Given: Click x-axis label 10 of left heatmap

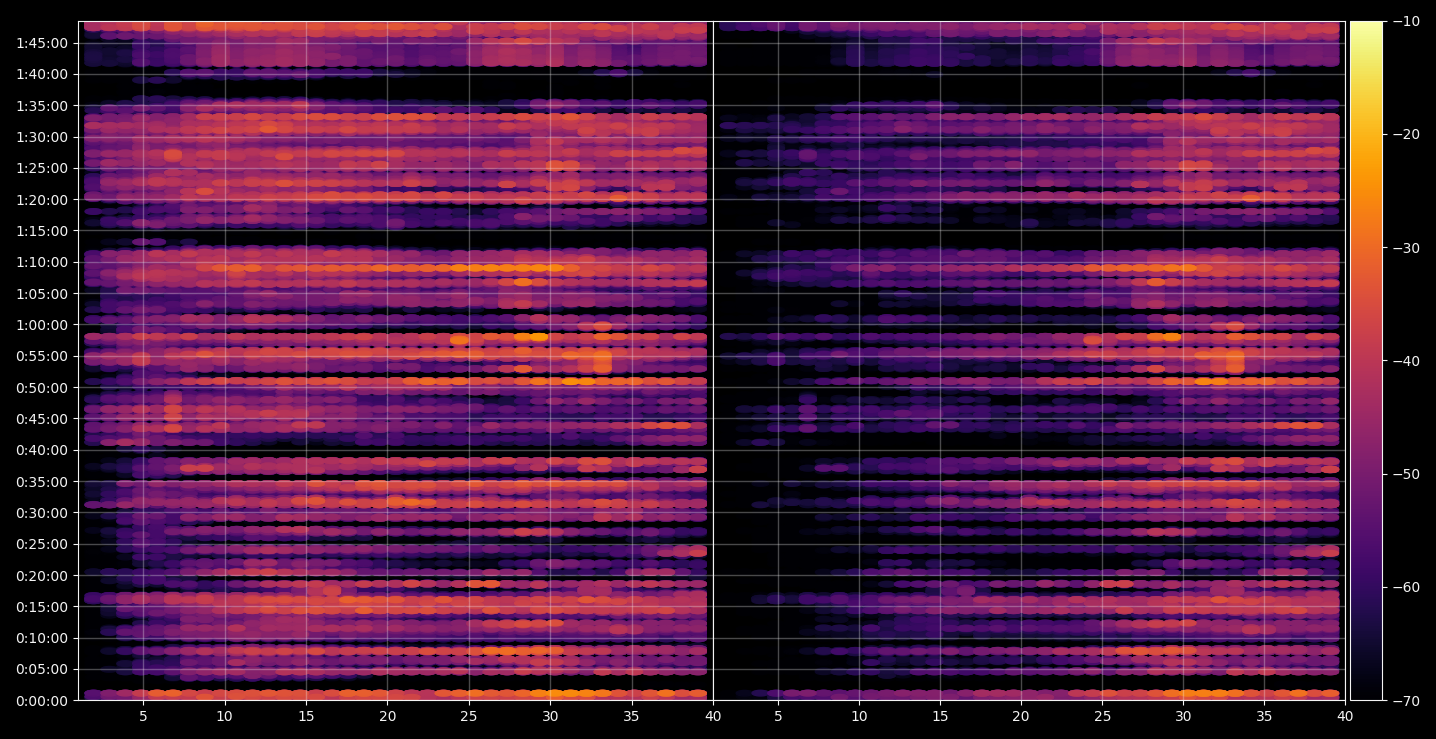Looking at the screenshot, I should point(224,716).
